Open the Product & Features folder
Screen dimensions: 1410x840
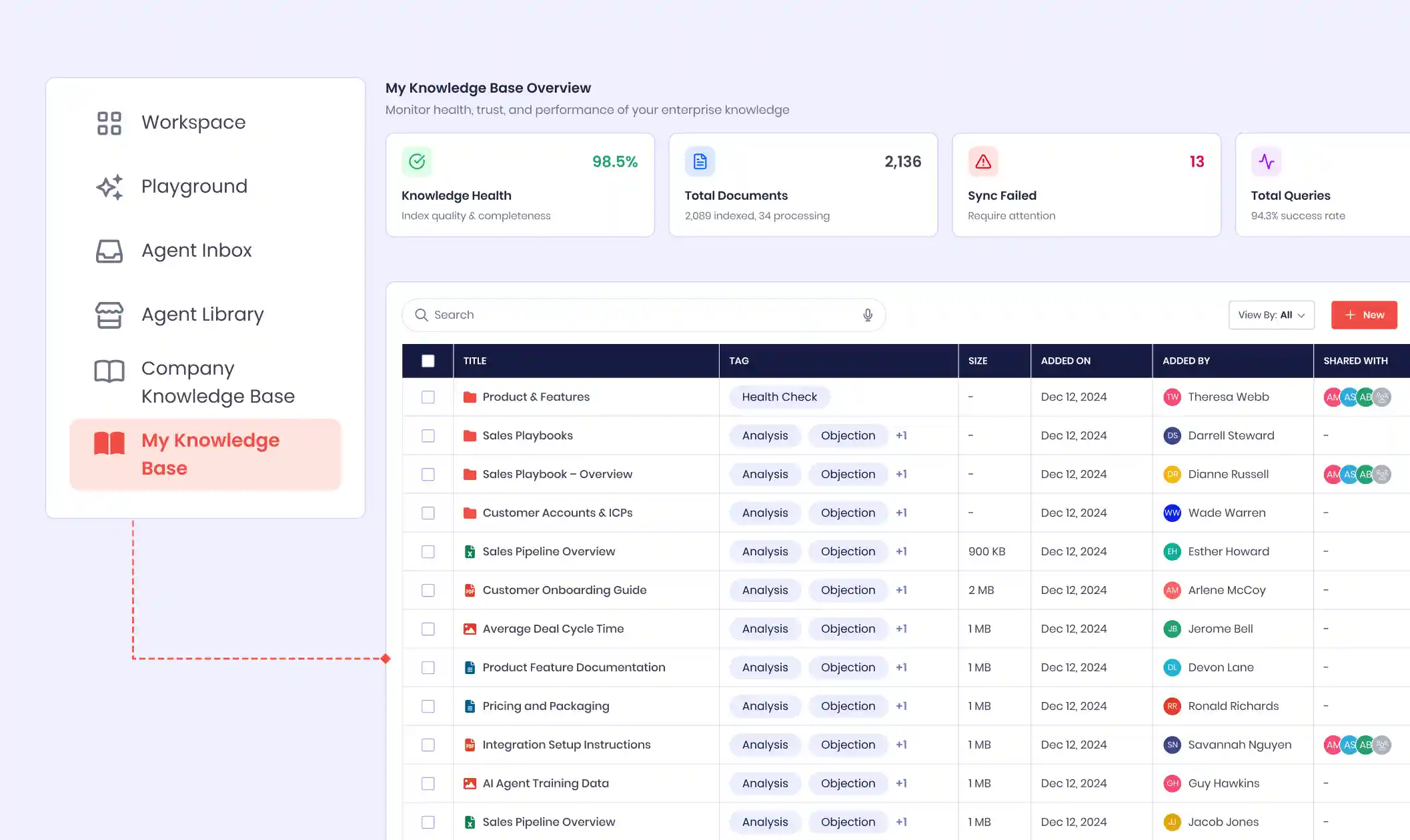(x=536, y=397)
